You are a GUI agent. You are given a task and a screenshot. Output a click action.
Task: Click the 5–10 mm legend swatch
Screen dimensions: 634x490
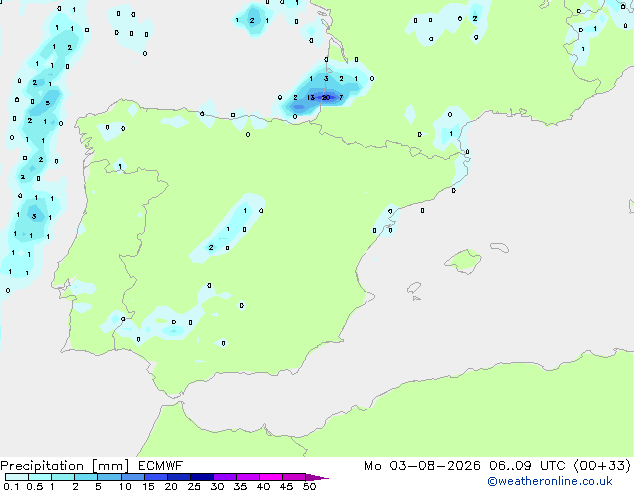point(109,477)
